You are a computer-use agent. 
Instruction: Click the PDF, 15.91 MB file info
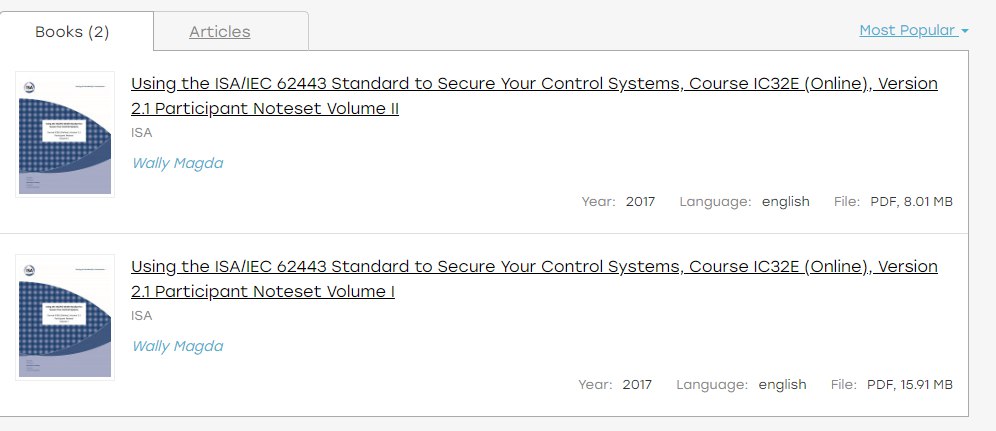point(910,385)
